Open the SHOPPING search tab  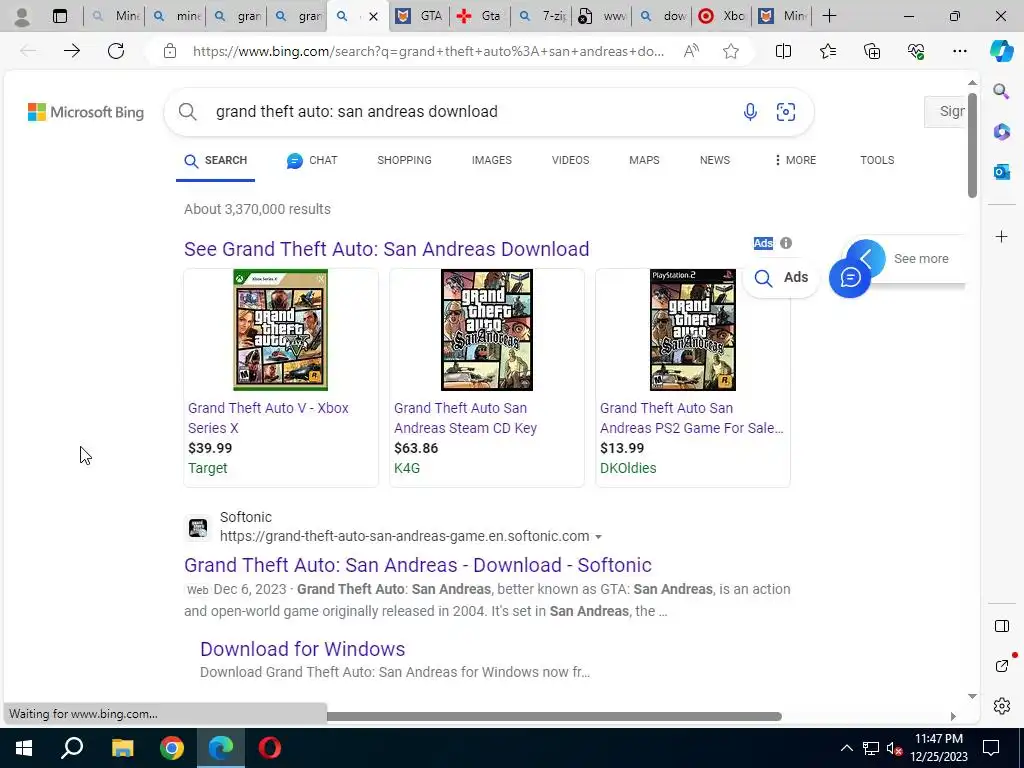point(404,160)
